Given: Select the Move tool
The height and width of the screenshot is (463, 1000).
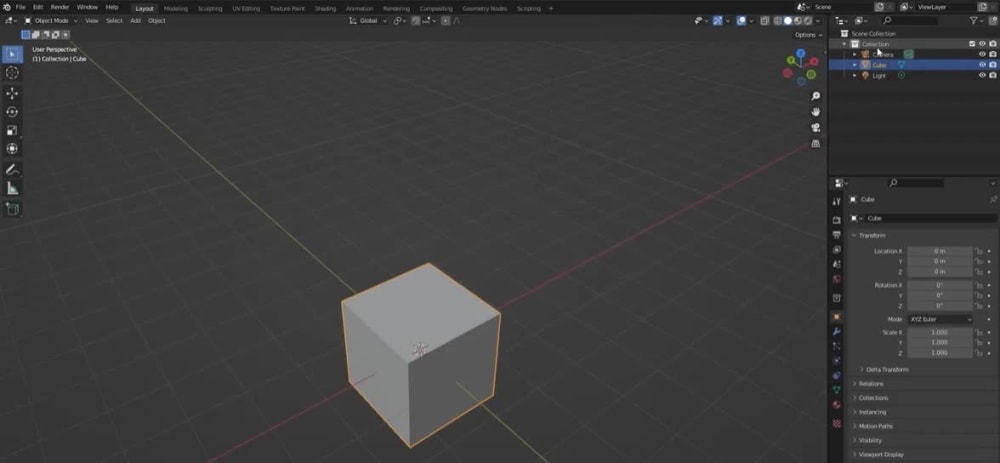Looking at the screenshot, I should [12, 93].
